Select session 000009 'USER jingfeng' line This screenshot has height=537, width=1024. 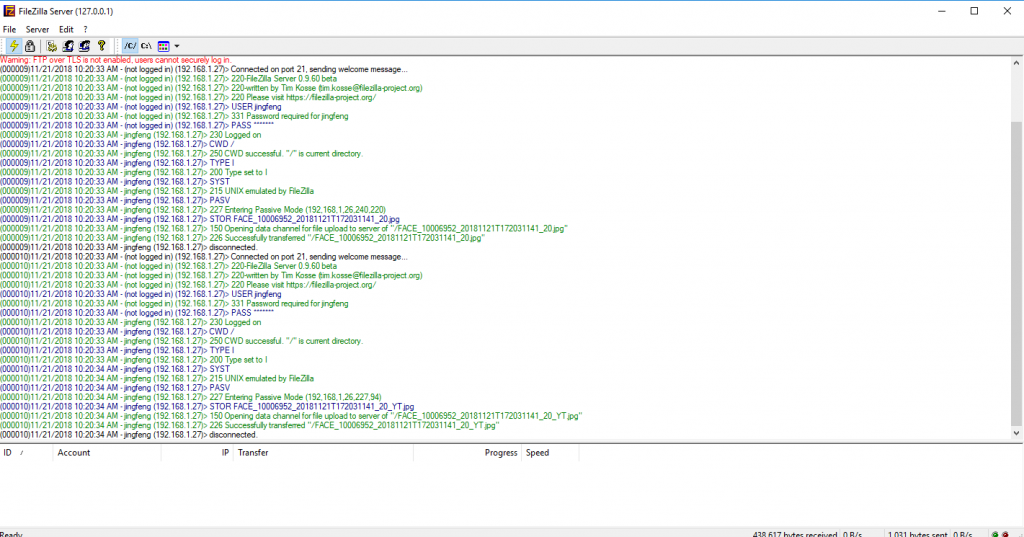point(141,106)
